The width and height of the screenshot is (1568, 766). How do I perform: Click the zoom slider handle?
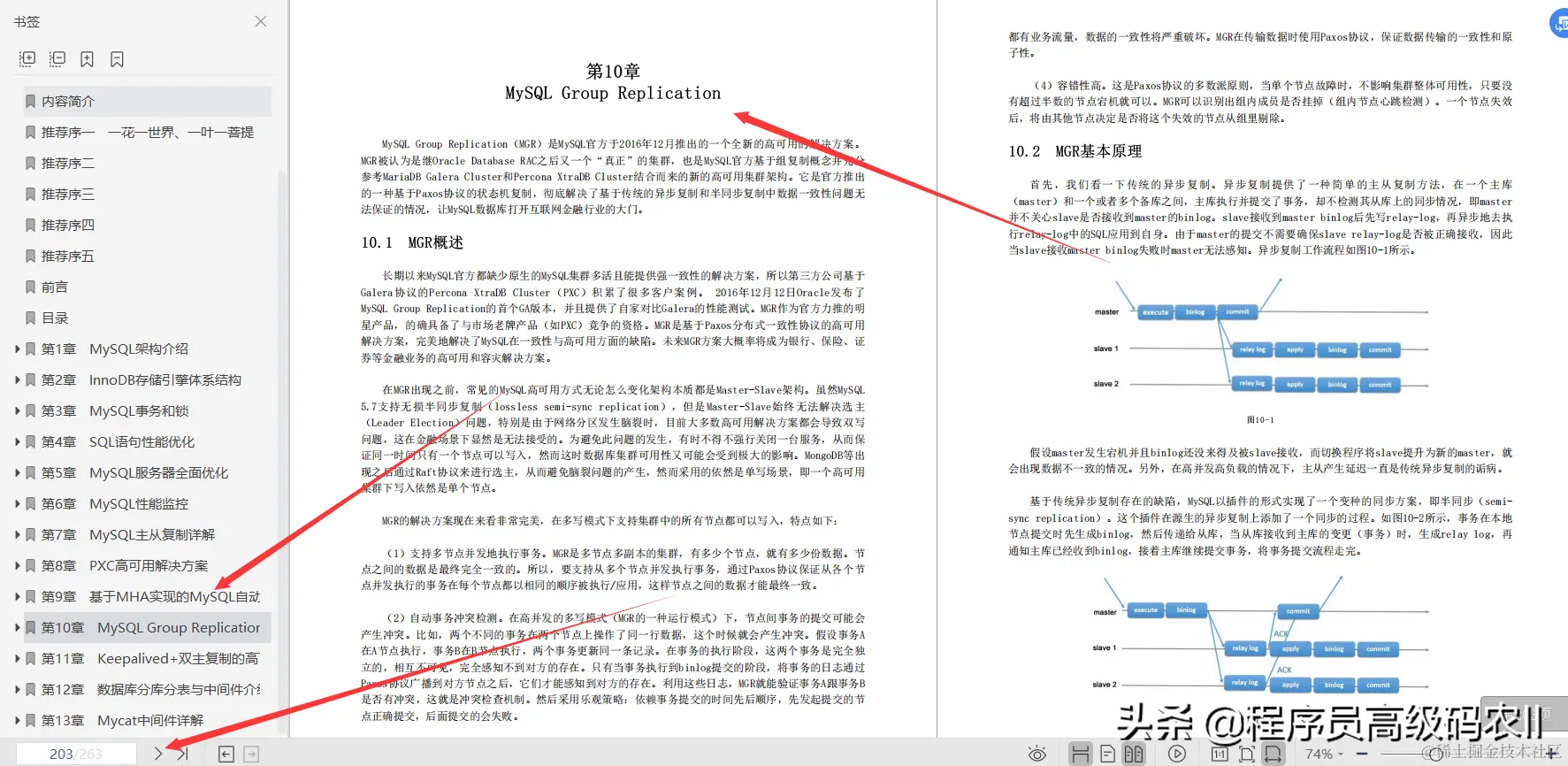(1436, 754)
